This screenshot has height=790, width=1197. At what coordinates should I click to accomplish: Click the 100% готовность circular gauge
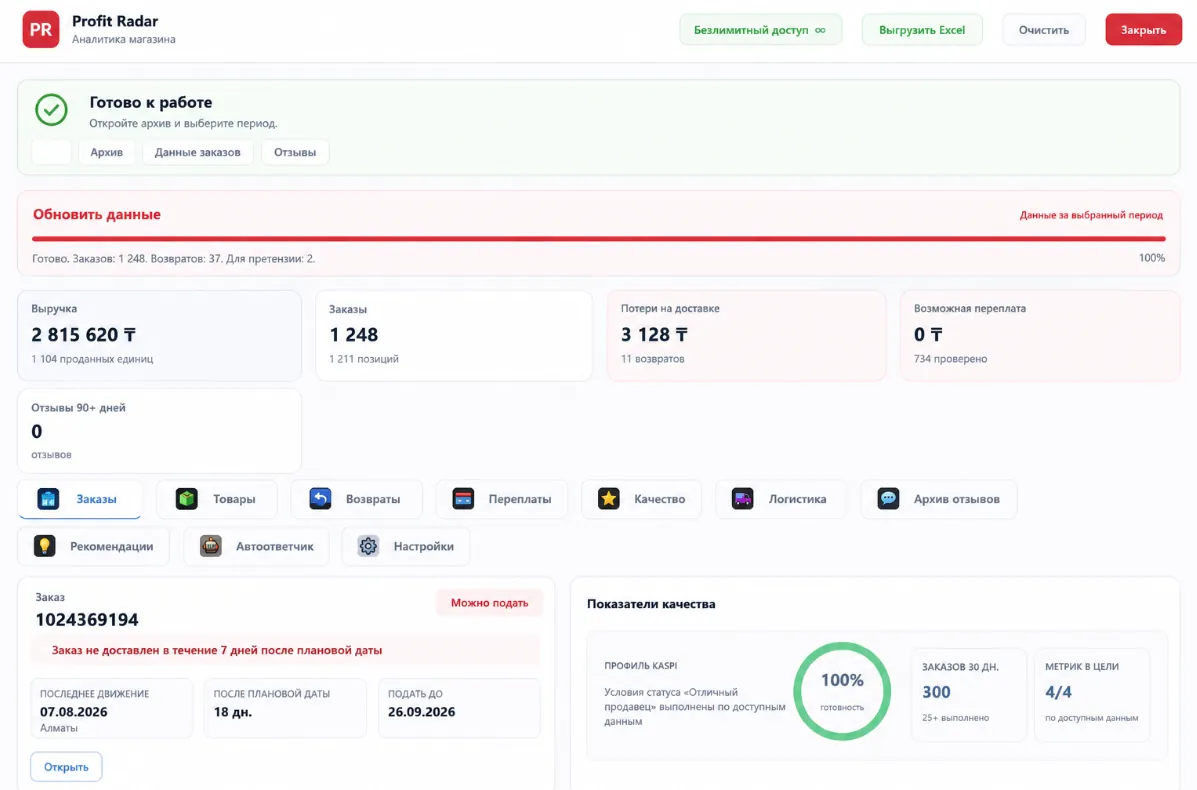[842, 691]
